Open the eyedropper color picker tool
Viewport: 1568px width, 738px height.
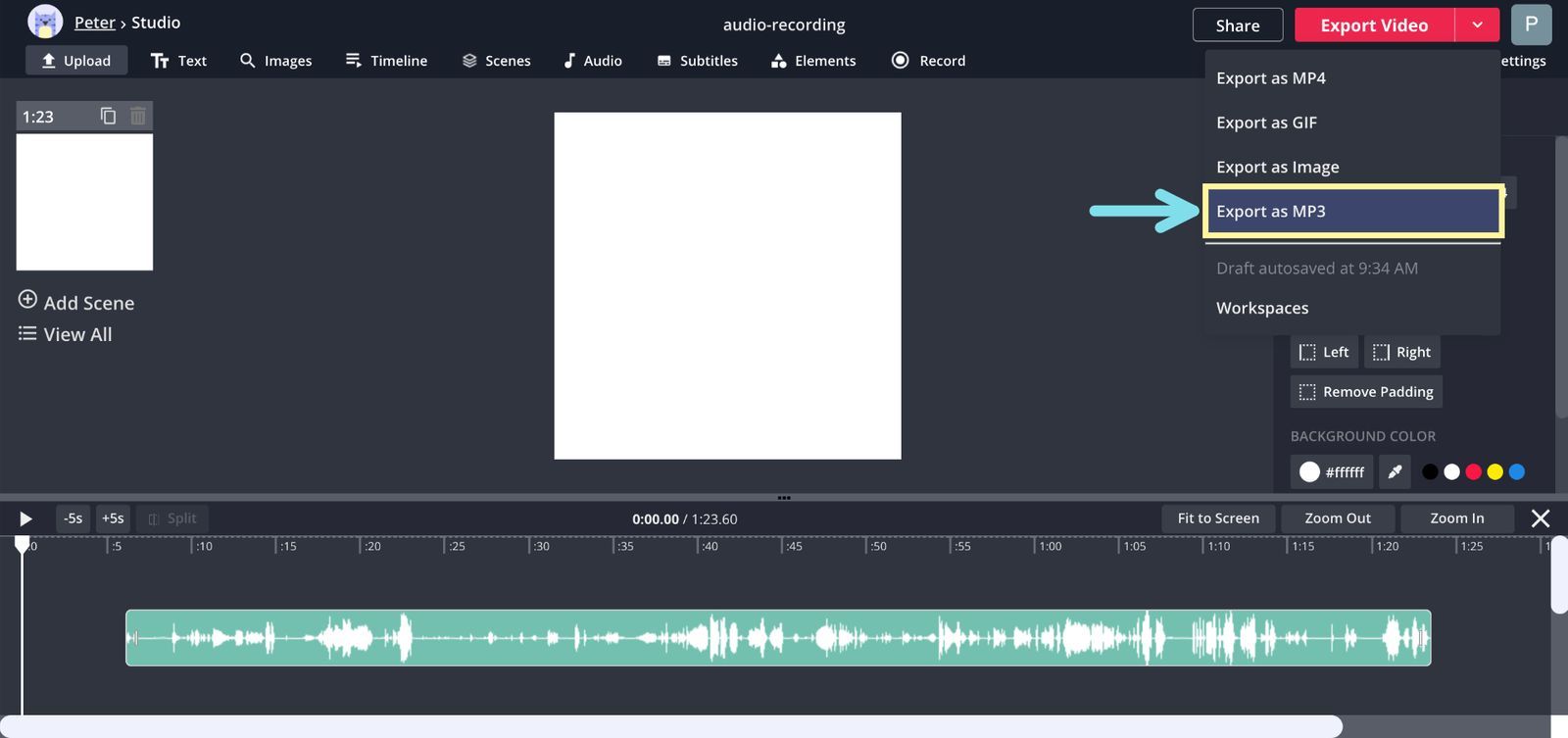(1395, 472)
